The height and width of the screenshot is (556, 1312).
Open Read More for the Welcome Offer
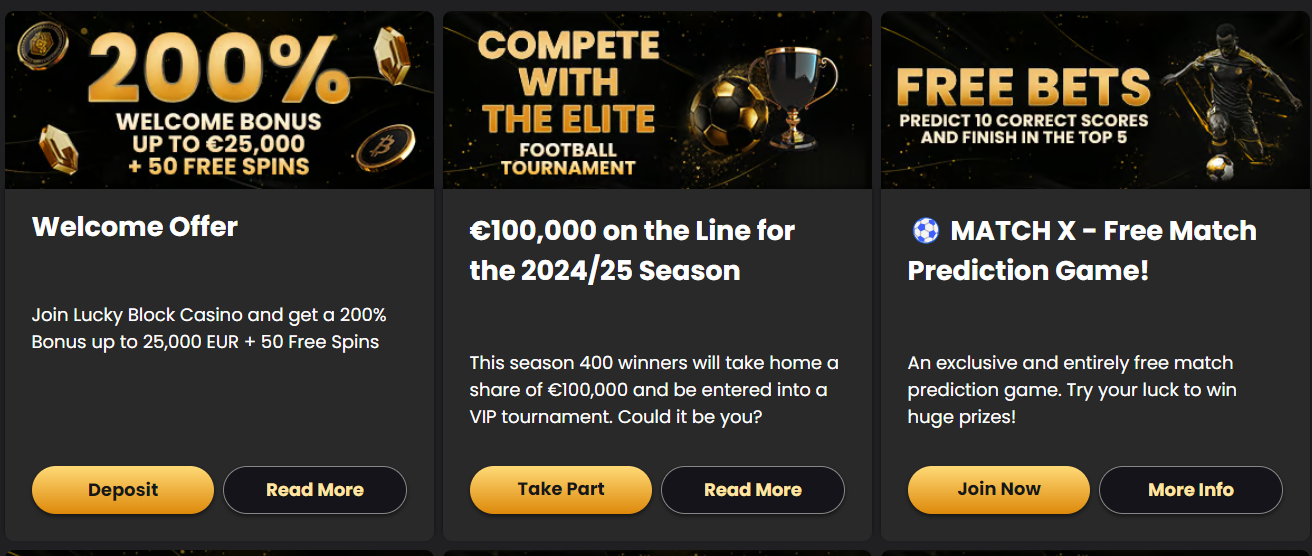tap(314, 490)
